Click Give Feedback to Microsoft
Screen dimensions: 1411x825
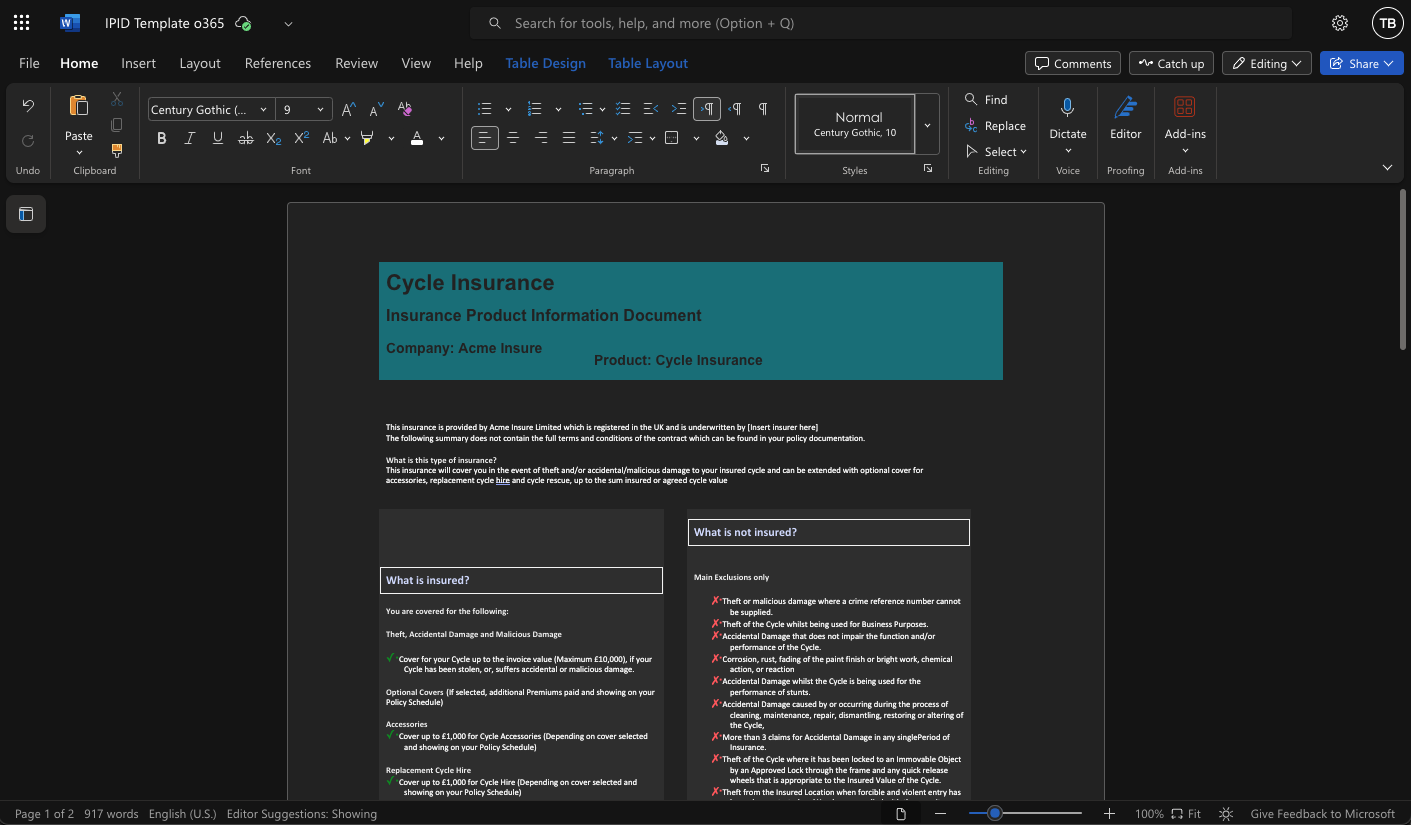tap(1322, 814)
